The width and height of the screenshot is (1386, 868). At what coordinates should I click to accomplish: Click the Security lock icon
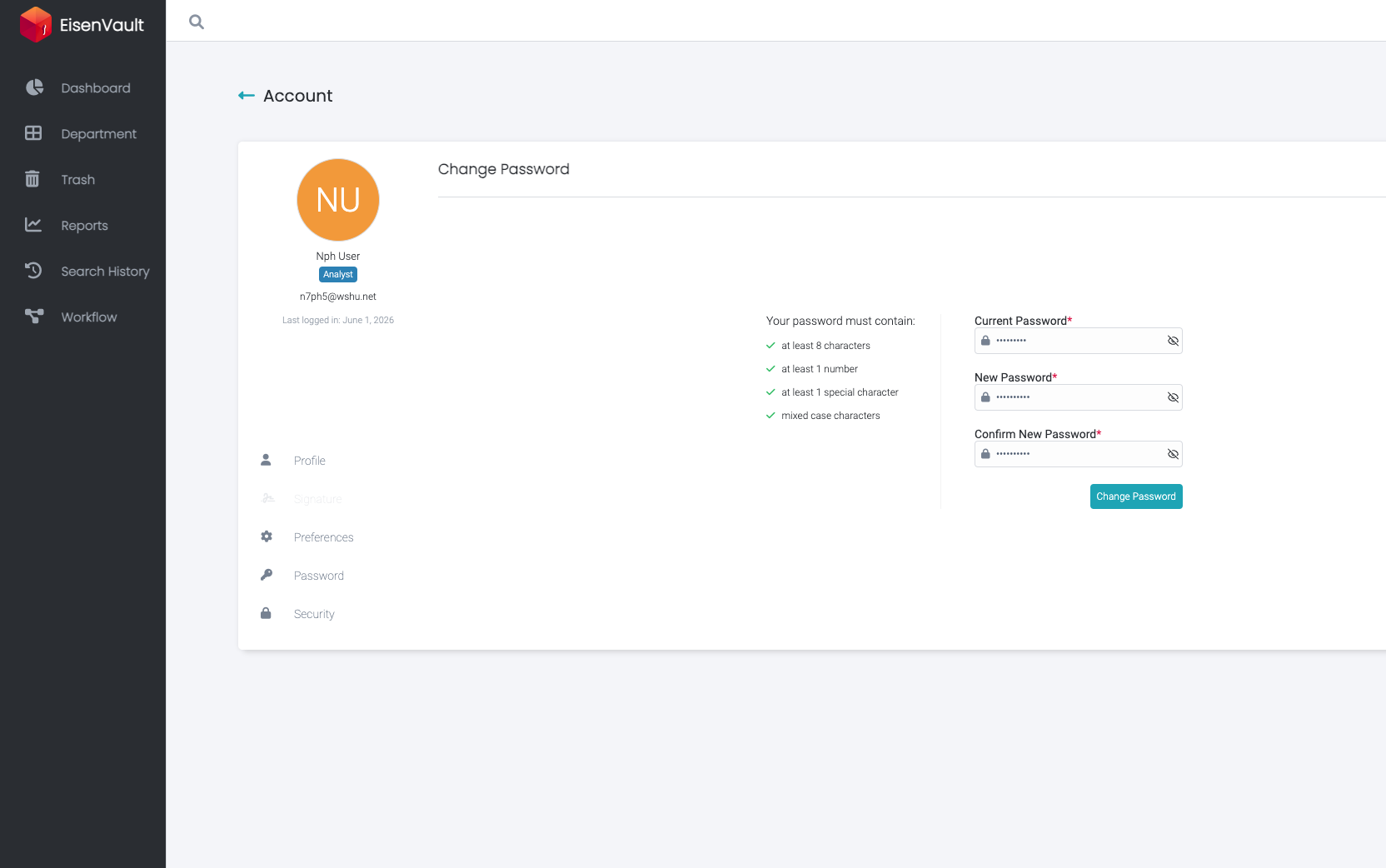pos(266,613)
